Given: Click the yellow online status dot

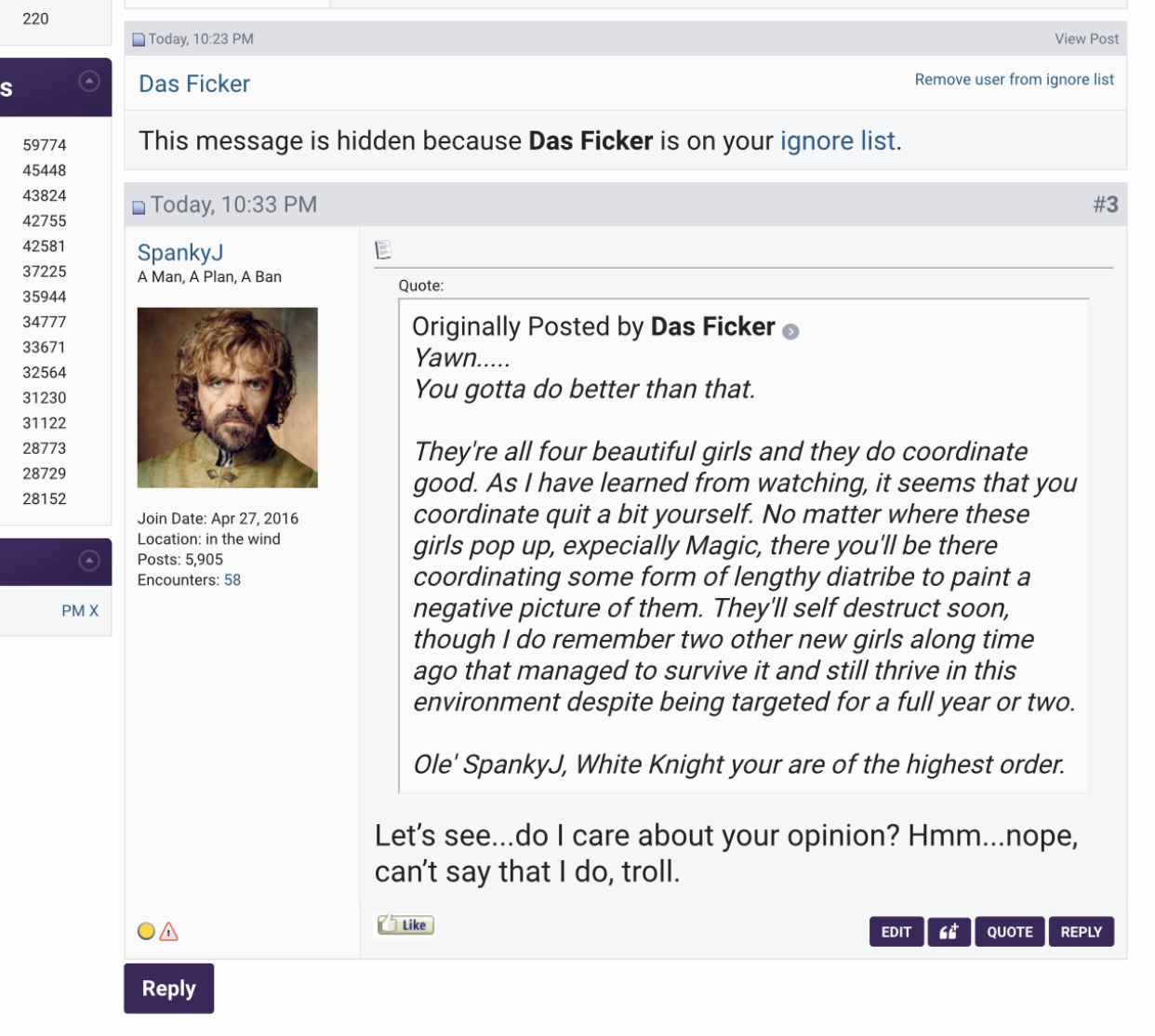Looking at the screenshot, I should tap(146, 931).
